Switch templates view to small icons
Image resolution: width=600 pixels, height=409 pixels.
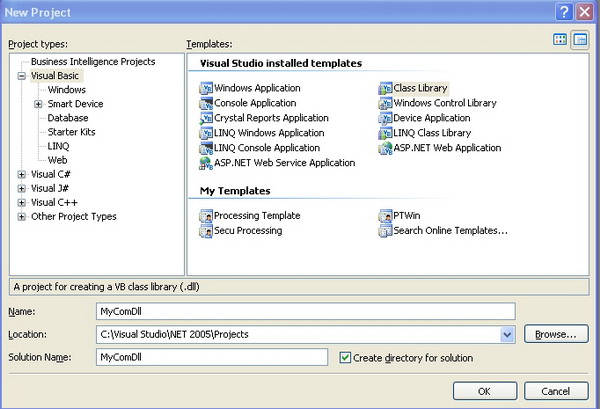click(x=580, y=39)
